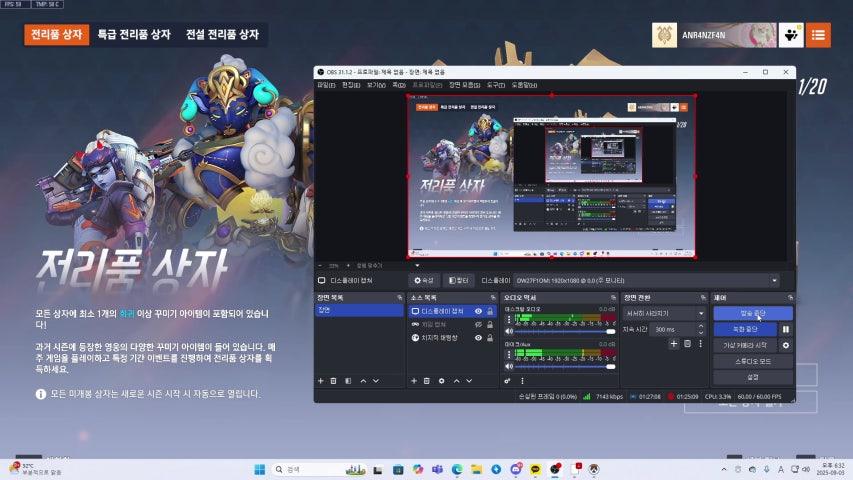Move source down in 소스 목록
This screenshot has height=480, width=853.
click(x=469, y=381)
